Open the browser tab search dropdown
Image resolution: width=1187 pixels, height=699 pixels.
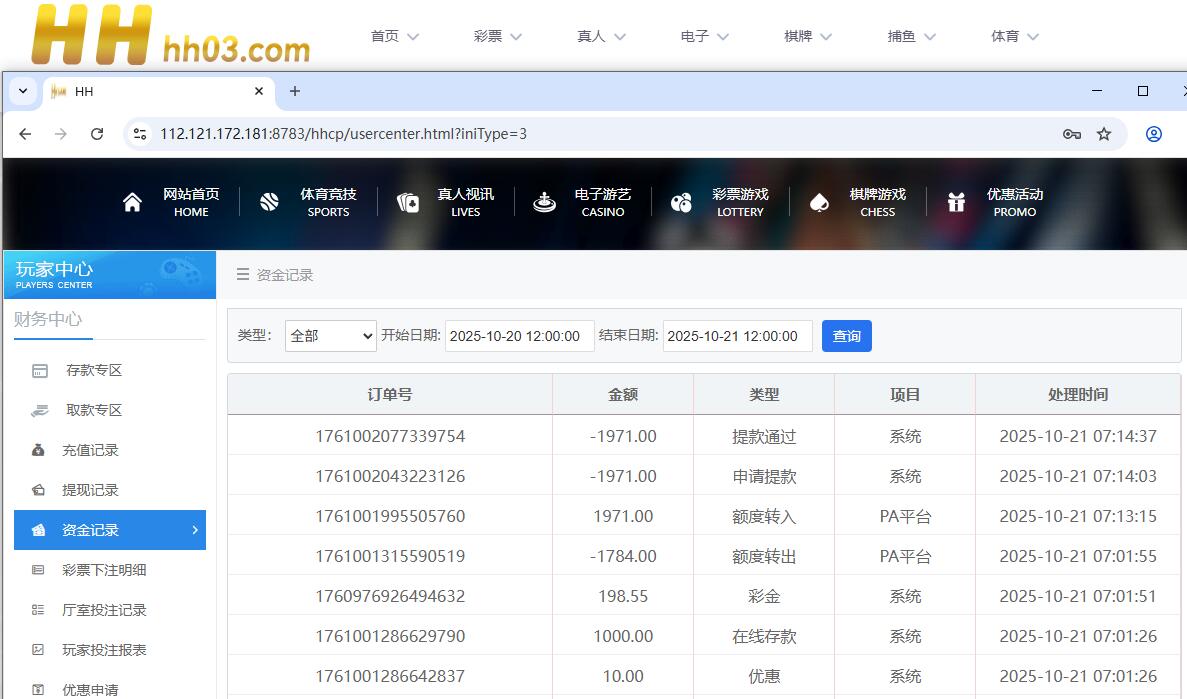point(22,91)
